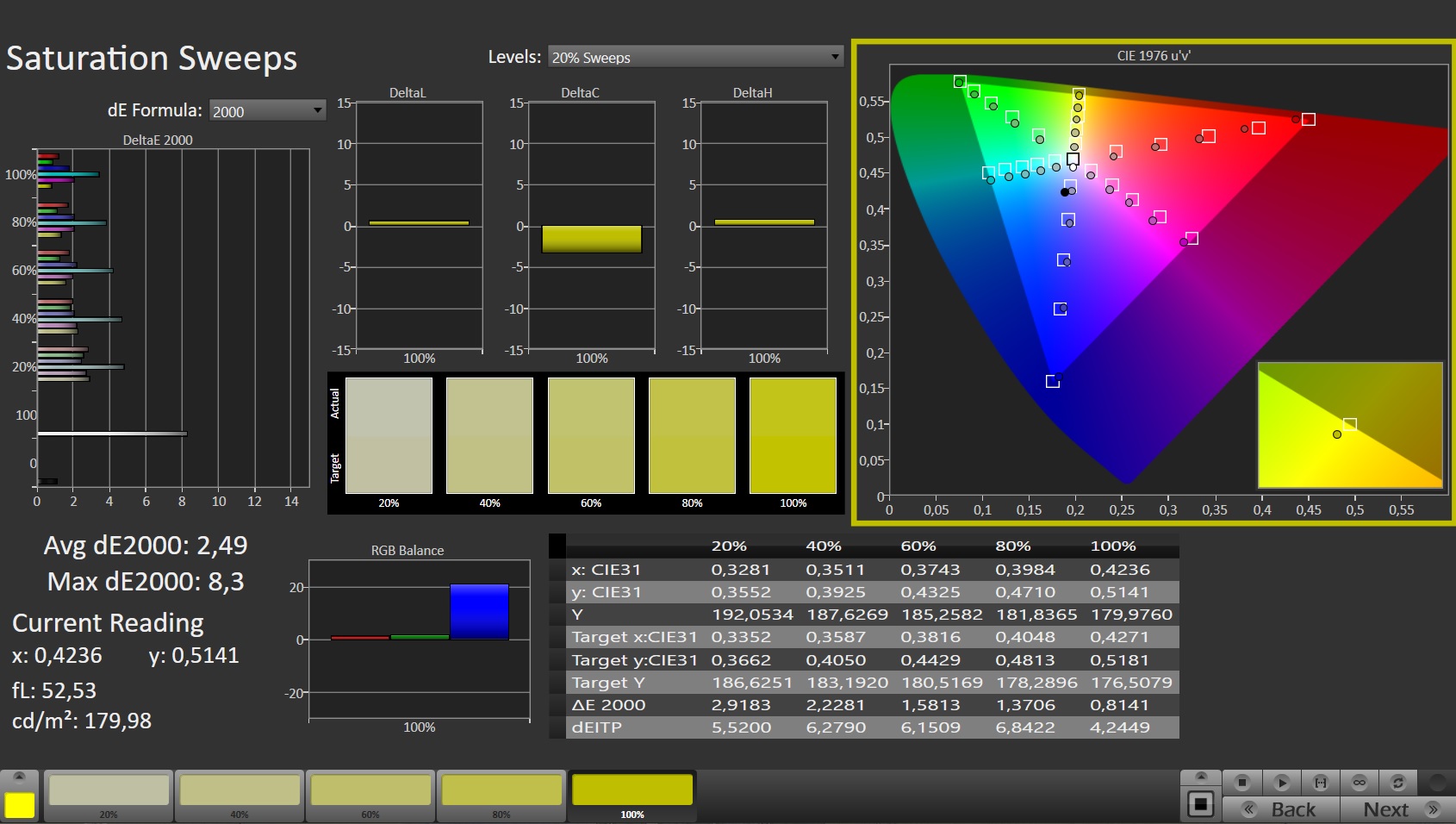Click the small yellow color selector square
1456x824 pixels.
pyautogui.click(x=20, y=805)
